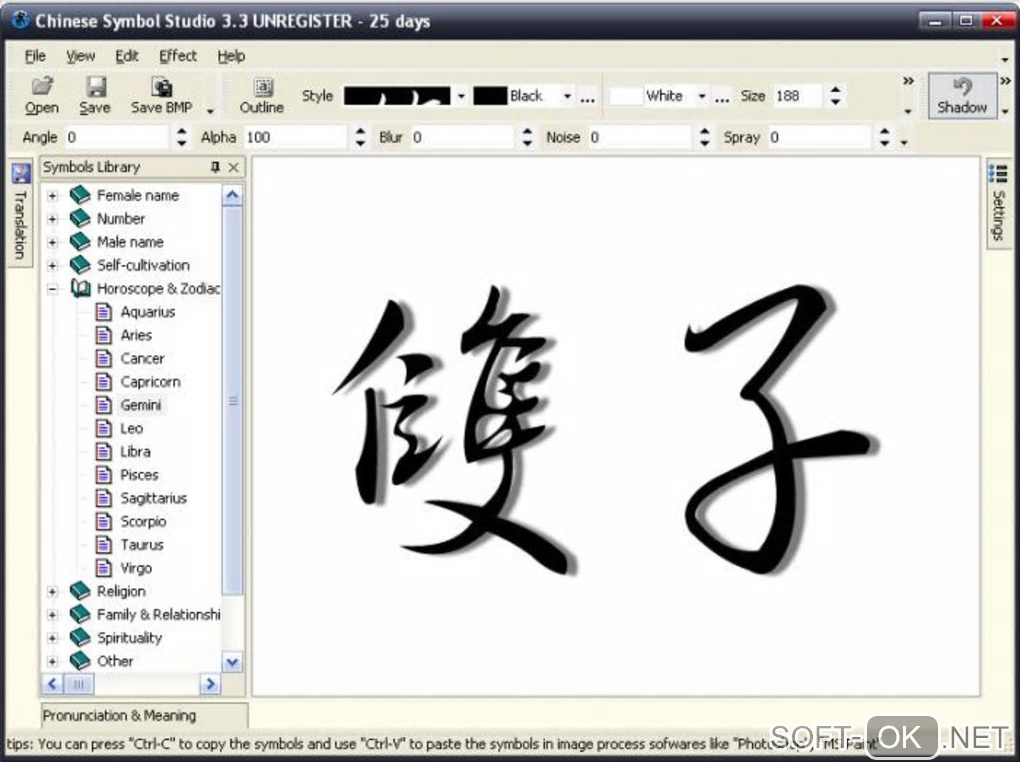Close the Symbols Library panel
This screenshot has width=1020, height=762.
coord(234,167)
